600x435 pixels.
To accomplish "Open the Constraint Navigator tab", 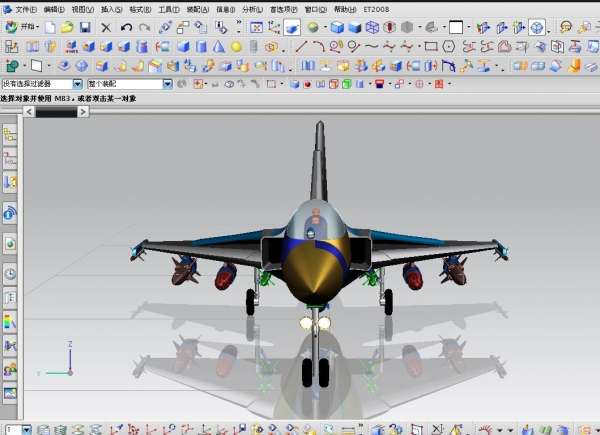I will pos(10,159).
